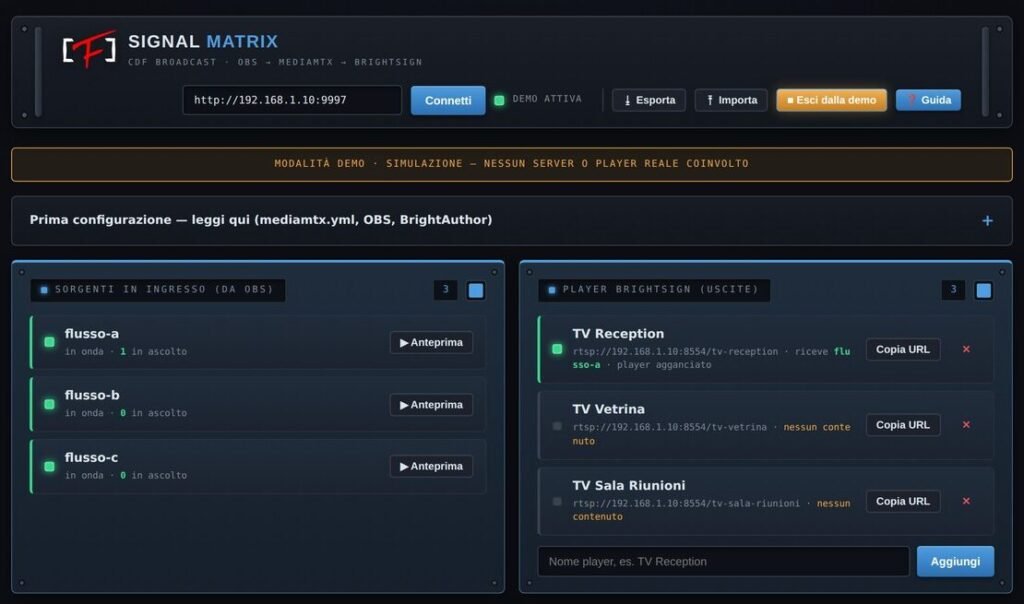Preview flusso-a with Anteprima

431,343
